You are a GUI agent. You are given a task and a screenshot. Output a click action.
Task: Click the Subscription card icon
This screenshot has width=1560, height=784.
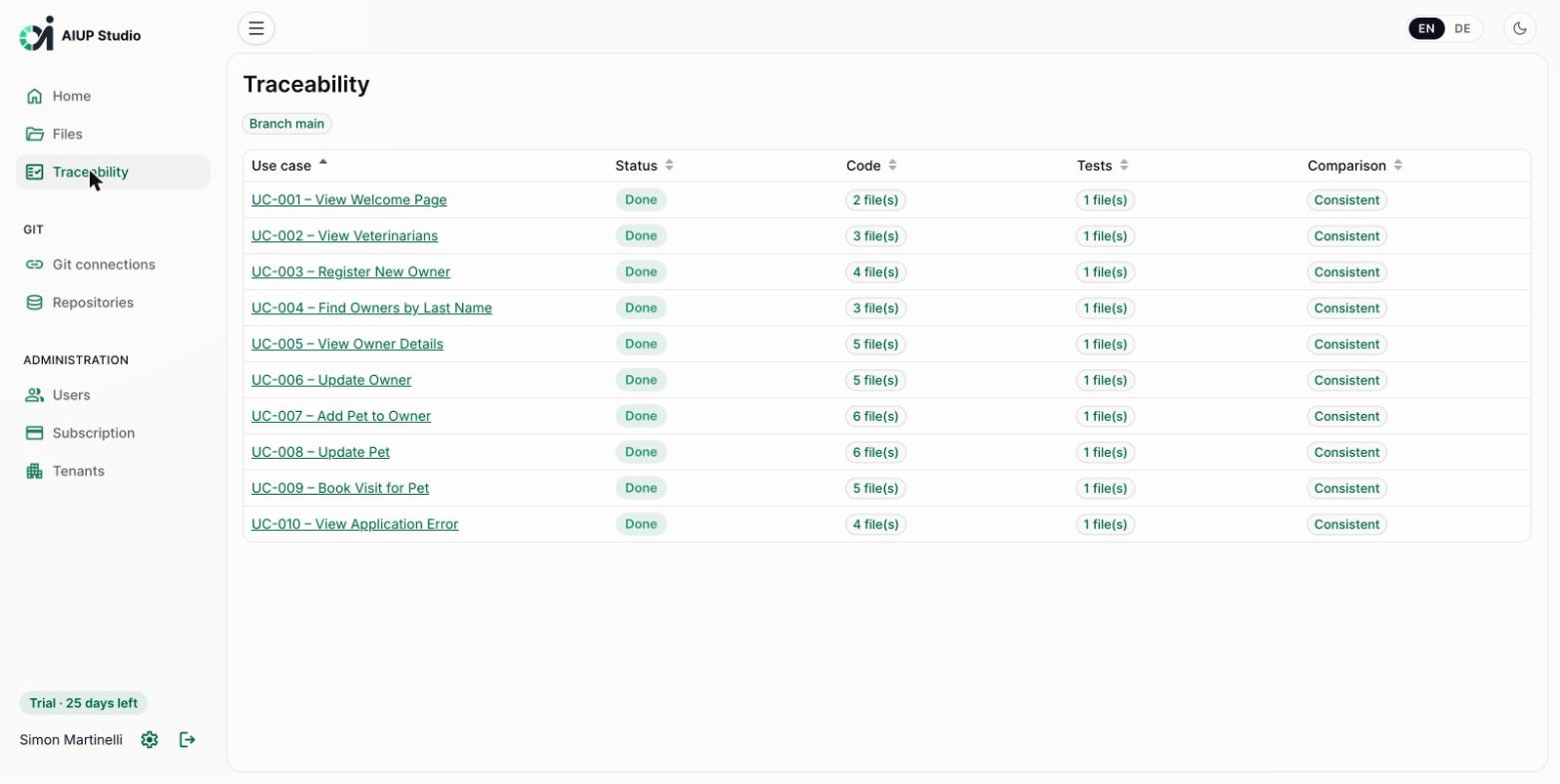point(35,433)
